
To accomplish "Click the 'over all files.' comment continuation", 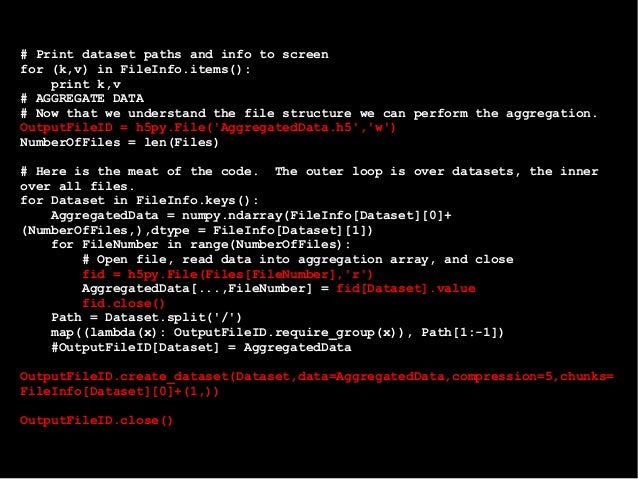I will click(x=77, y=186).
